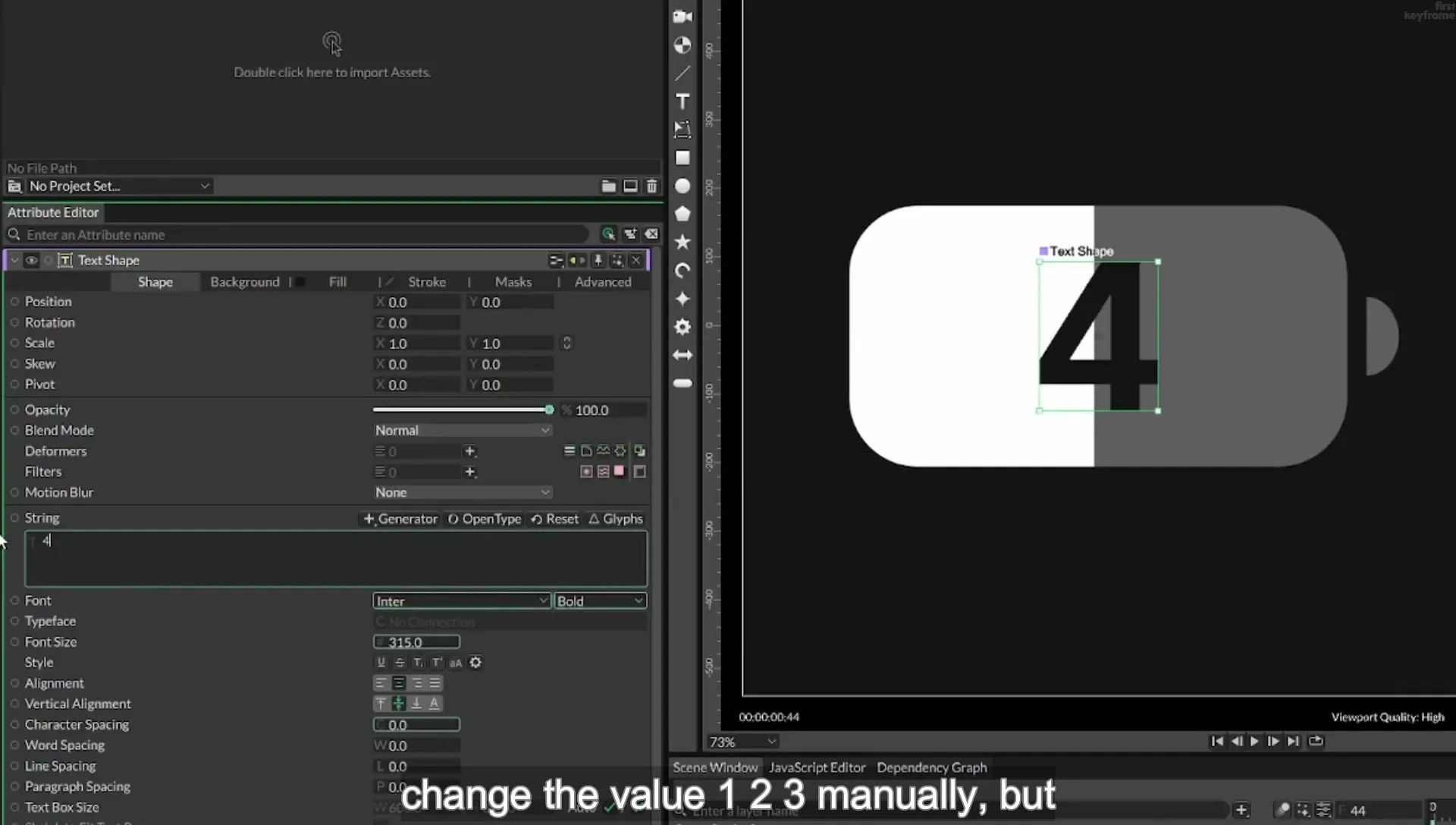The image size is (1456, 825).
Task: Click the Opacity slider handle
Action: point(549,409)
